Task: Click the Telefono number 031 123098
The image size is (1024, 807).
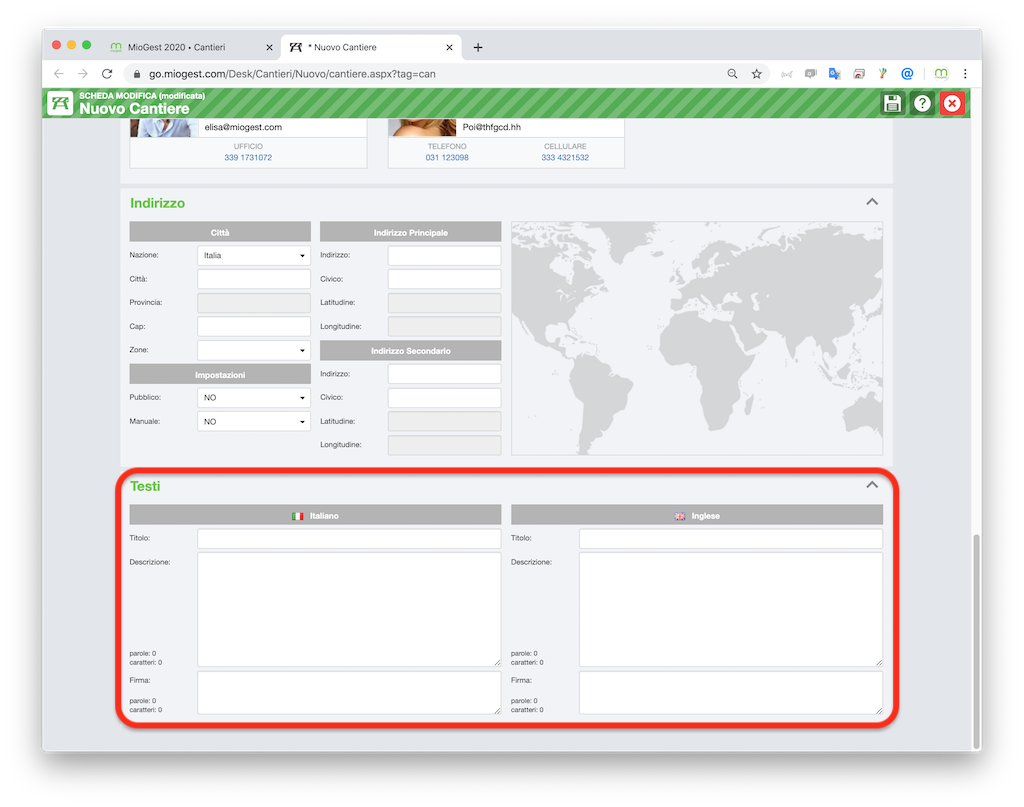Action: [x=447, y=157]
